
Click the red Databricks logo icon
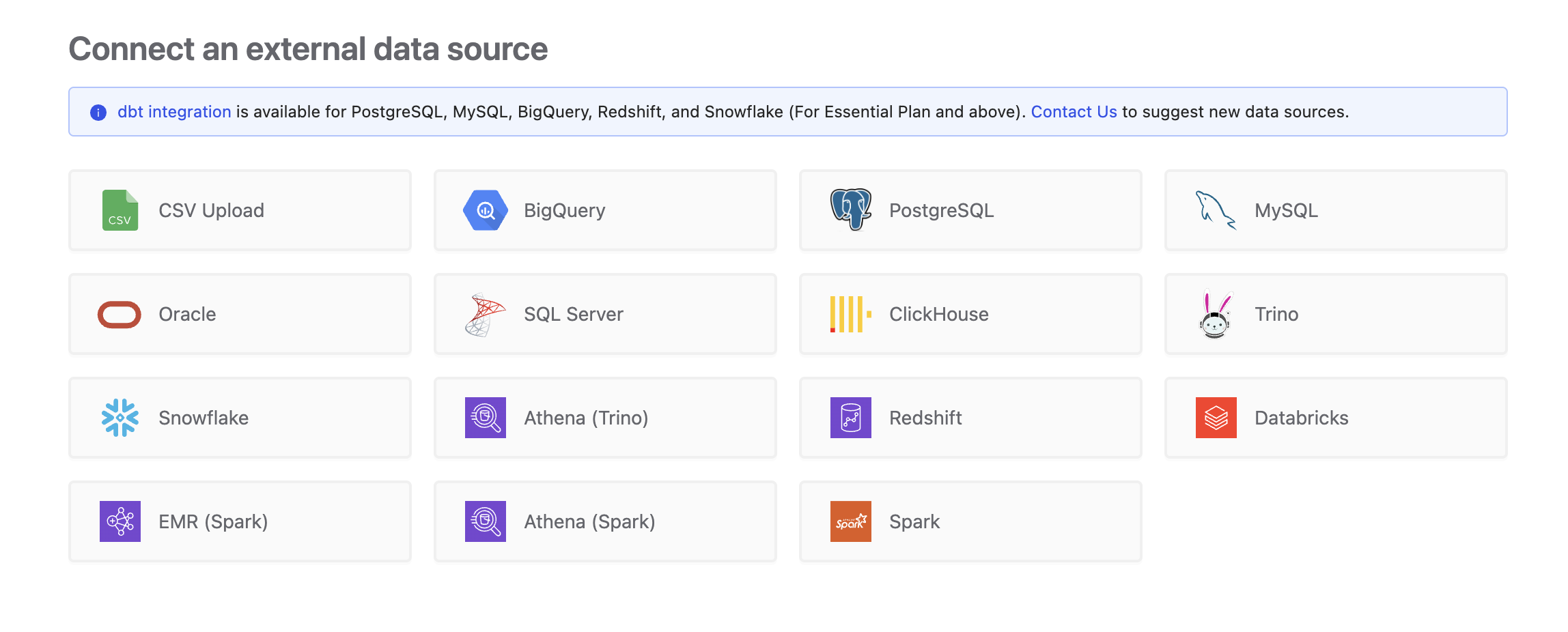pyautogui.click(x=1216, y=418)
